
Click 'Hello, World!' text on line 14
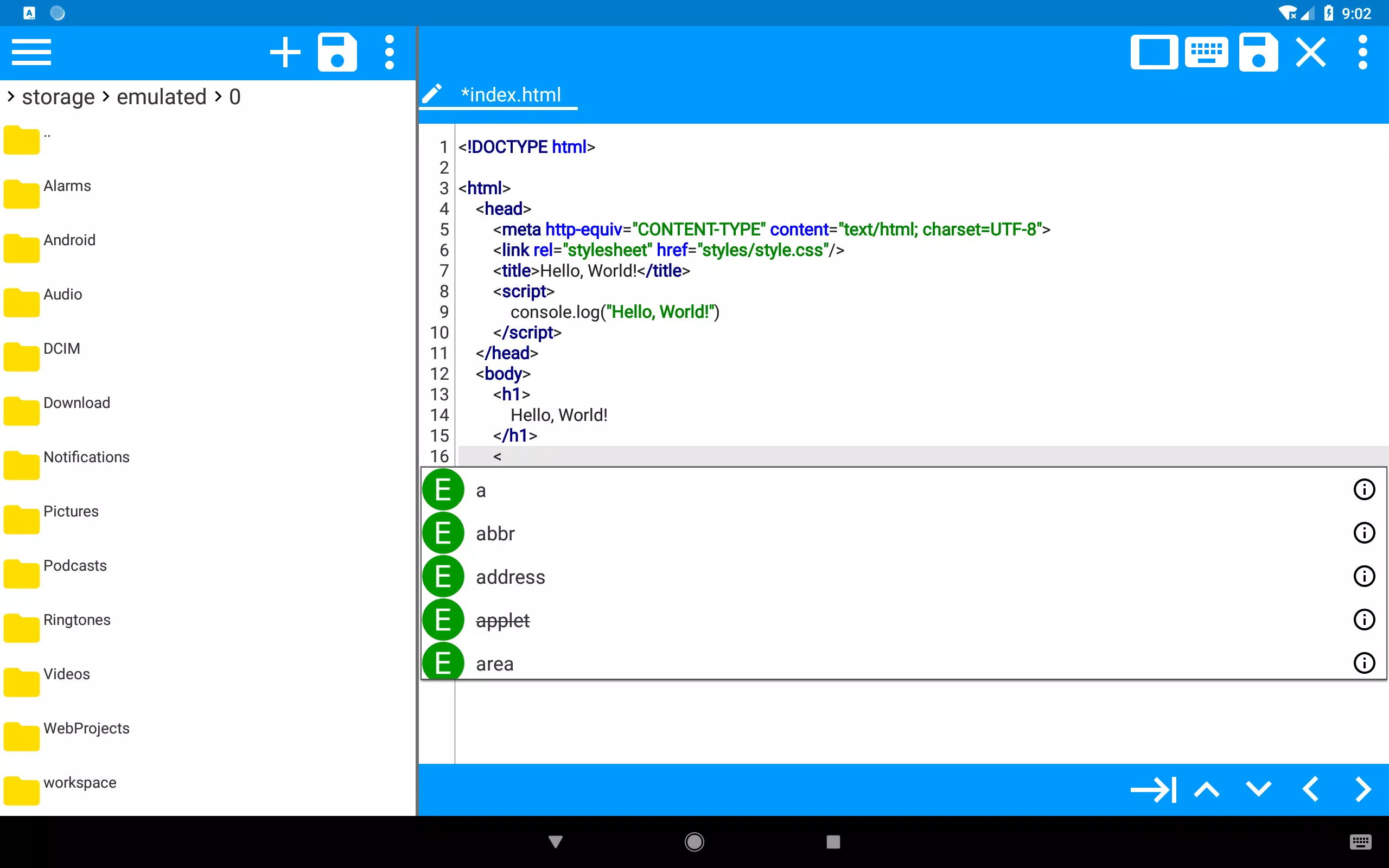[x=559, y=415]
